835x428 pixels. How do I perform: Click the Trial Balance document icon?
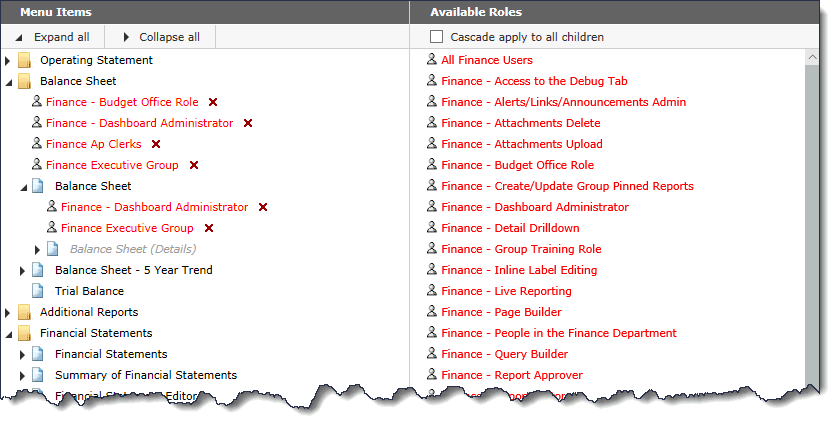coord(38,291)
